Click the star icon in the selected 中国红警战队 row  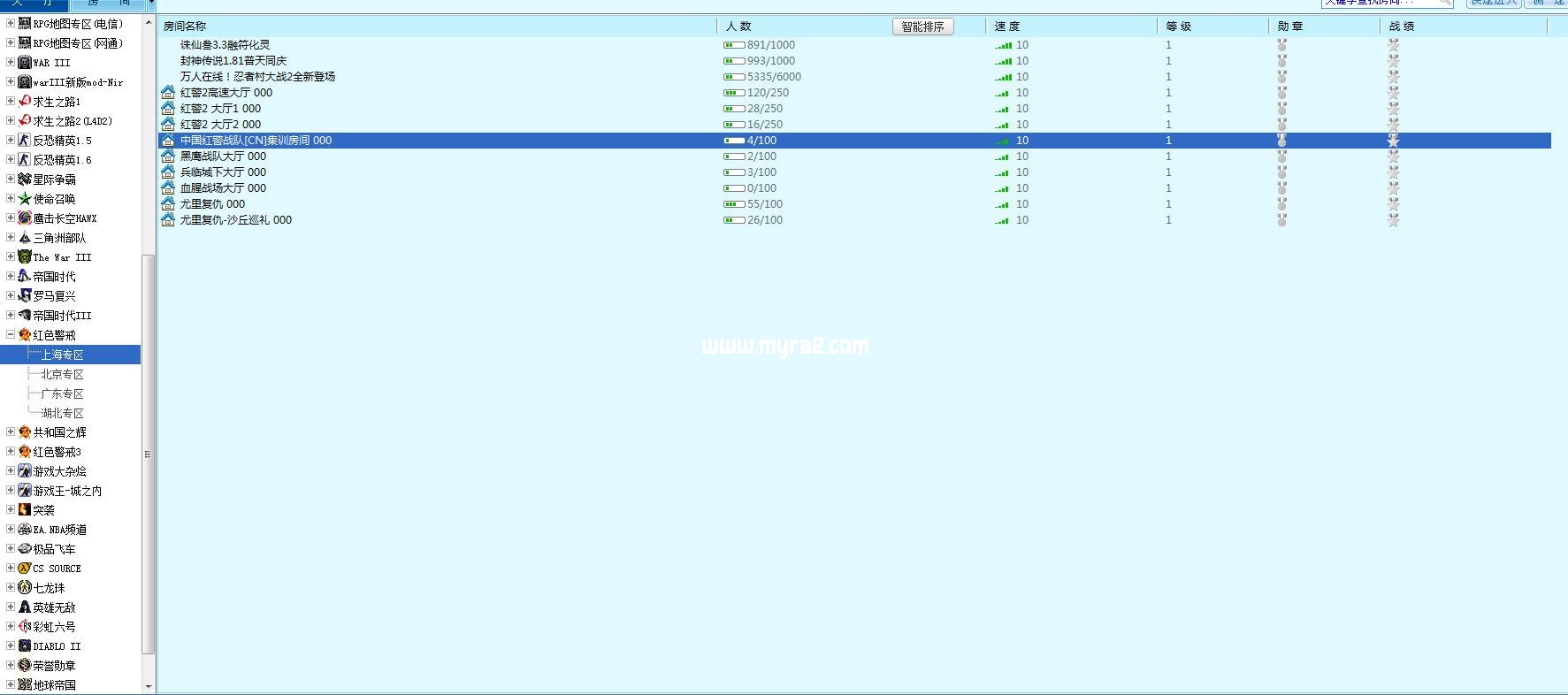[1393, 141]
